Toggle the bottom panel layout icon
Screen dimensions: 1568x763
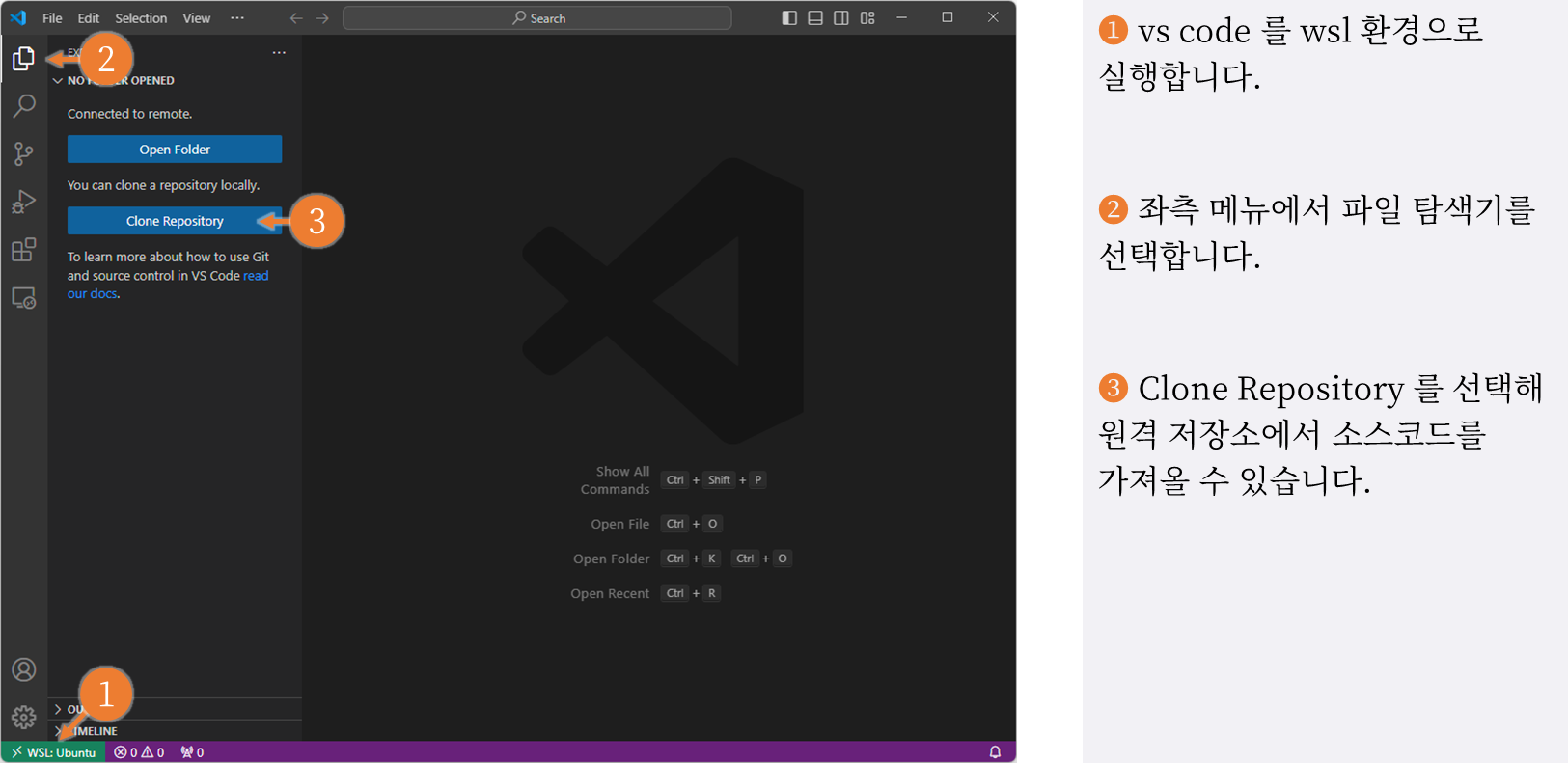(x=815, y=18)
